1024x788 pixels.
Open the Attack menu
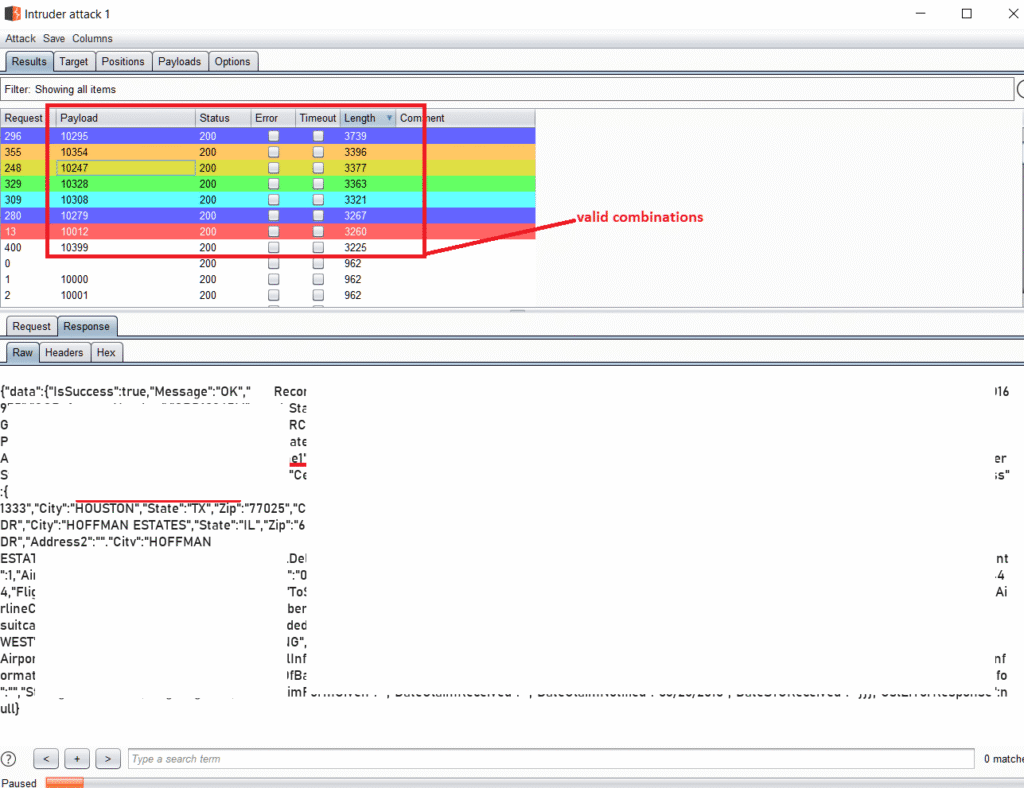click(20, 38)
